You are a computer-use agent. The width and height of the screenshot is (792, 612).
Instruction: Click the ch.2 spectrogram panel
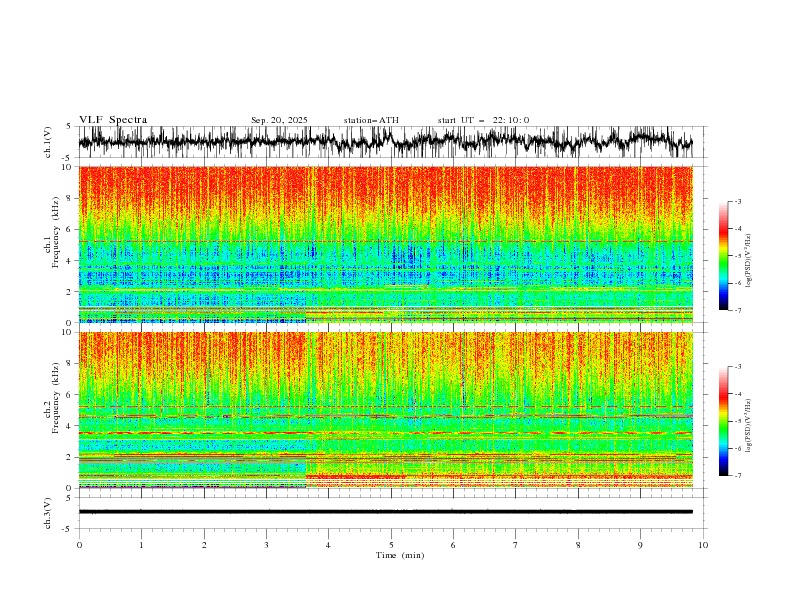pos(386,410)
